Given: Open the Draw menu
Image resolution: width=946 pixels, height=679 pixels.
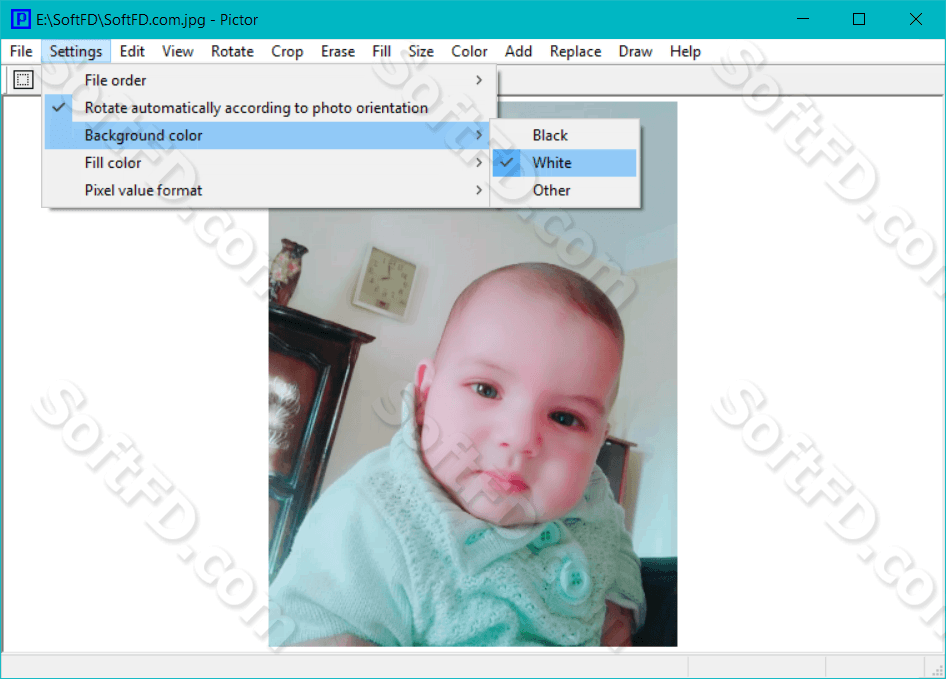Looking at the screenshot, I should 635,51.
